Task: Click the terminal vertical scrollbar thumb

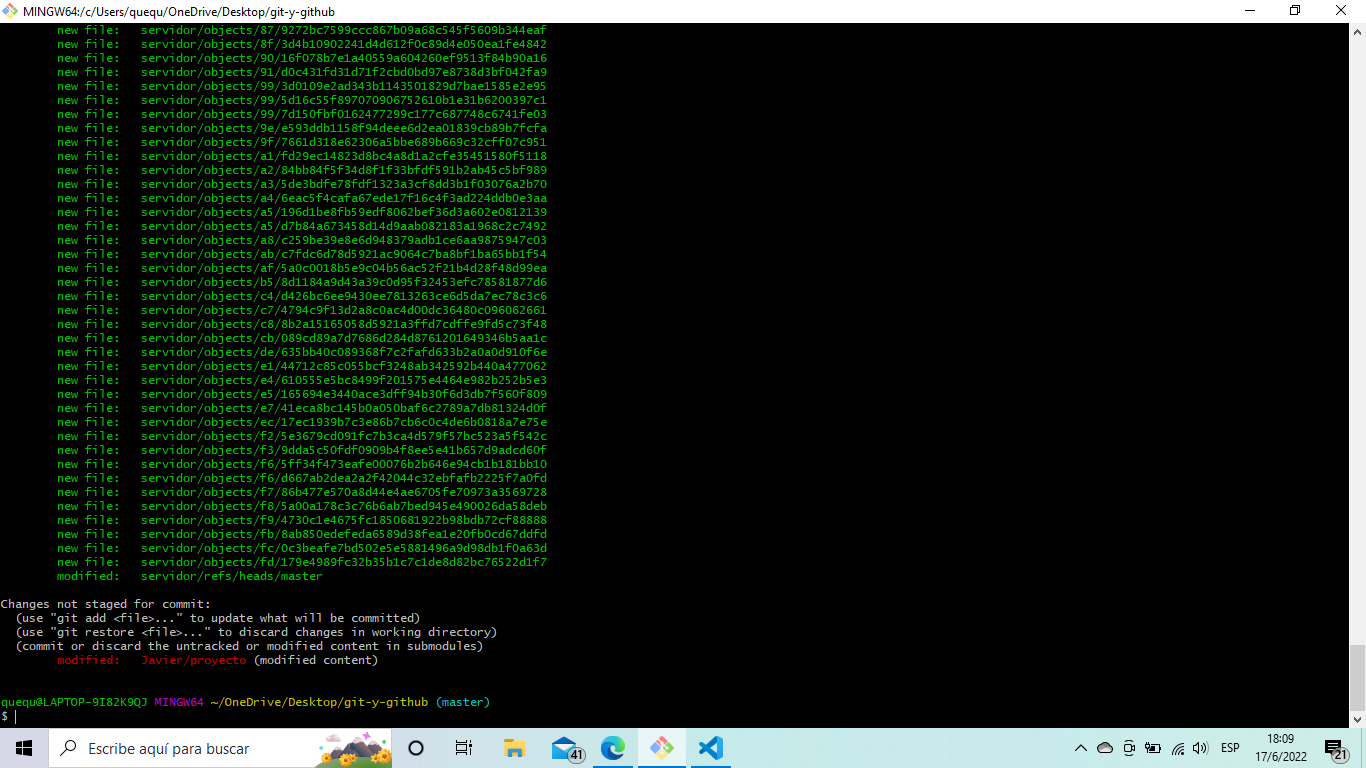Action: pos(1357,677)
